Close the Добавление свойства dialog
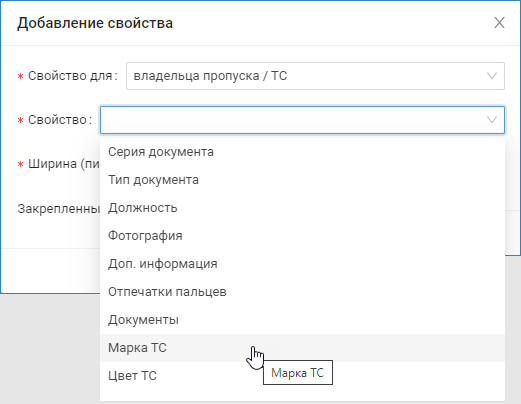The height and width of the screenshot is (404, 521). [x=499, y=23]
